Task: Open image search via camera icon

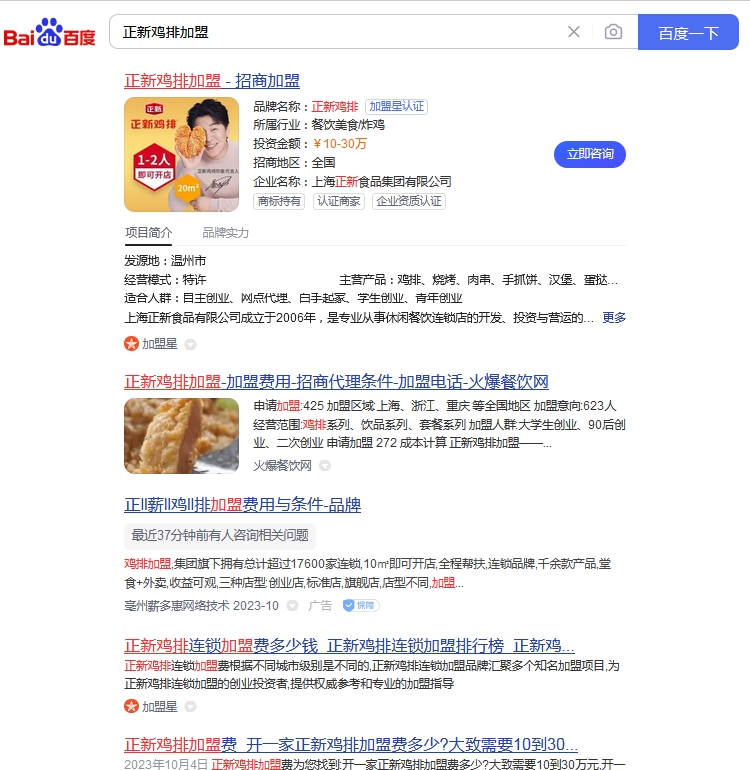Action: coord(613,32)
